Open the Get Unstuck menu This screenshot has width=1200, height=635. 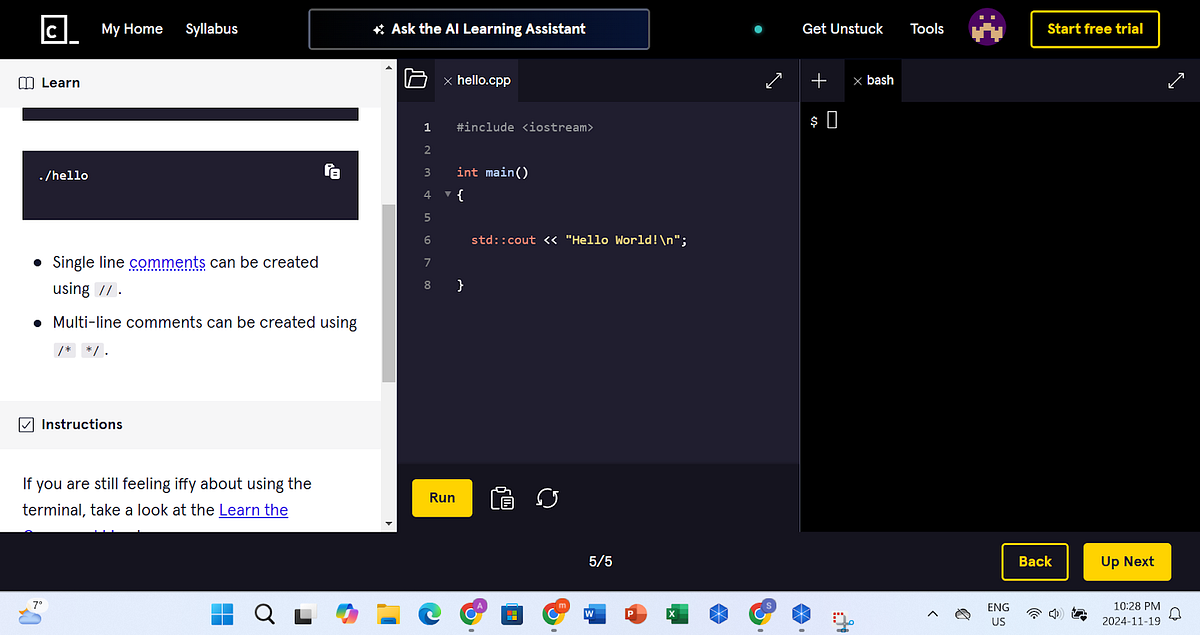(842, 29)
